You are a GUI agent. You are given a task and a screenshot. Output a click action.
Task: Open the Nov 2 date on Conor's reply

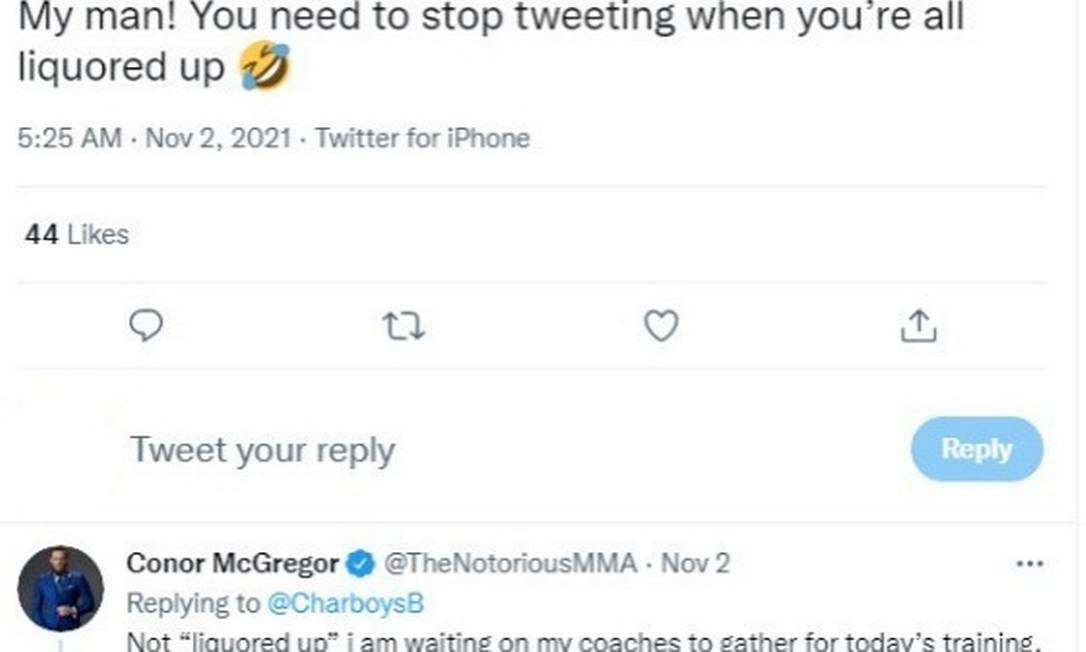pos(695,564)
